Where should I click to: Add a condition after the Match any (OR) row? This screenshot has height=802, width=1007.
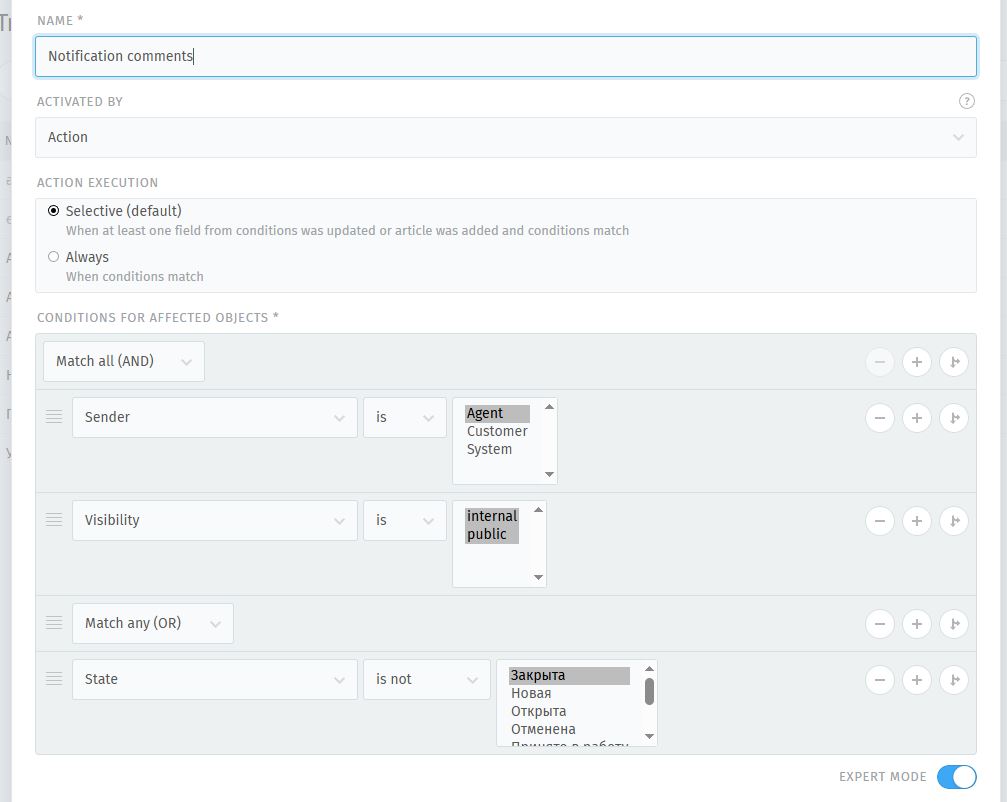(x=916, y=624)
